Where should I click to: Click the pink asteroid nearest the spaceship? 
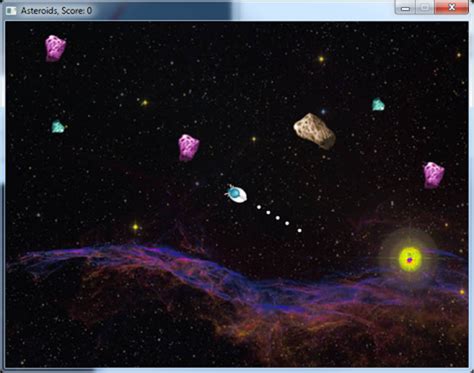coord(188,148)
